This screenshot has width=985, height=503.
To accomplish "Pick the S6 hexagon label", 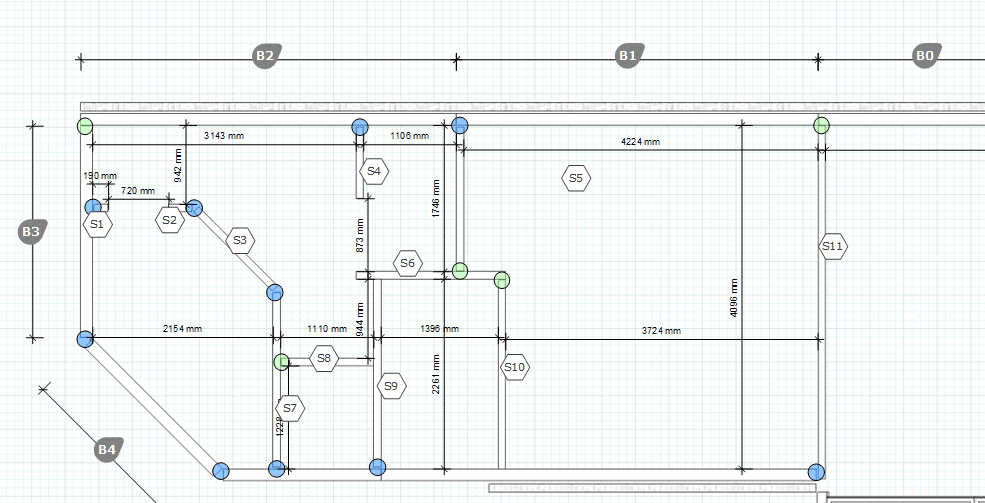I will click(x=407, y=264).
